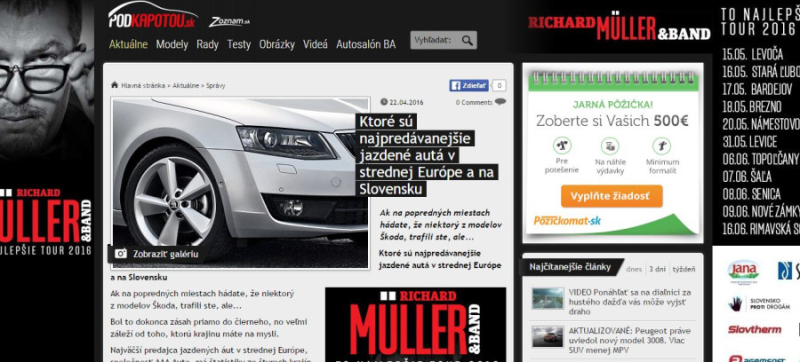Open the Autosalón BA menu item
This screenshot has height=362, width=800.
point(366,44)
